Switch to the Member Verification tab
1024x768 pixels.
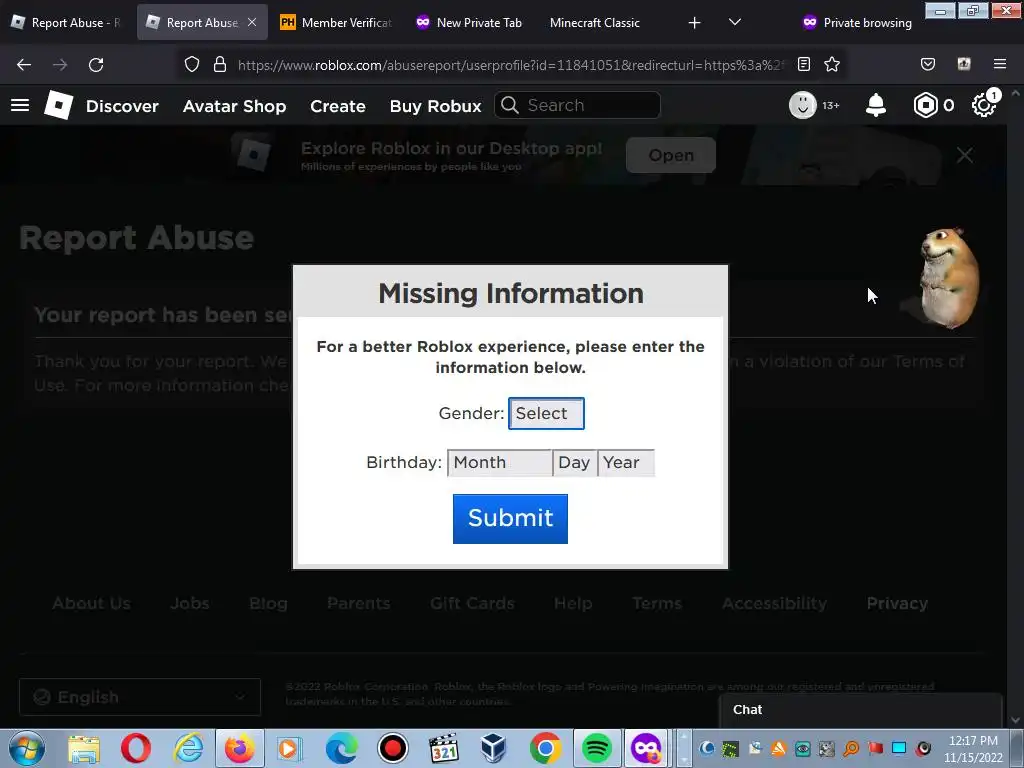(x=335, y=23)
